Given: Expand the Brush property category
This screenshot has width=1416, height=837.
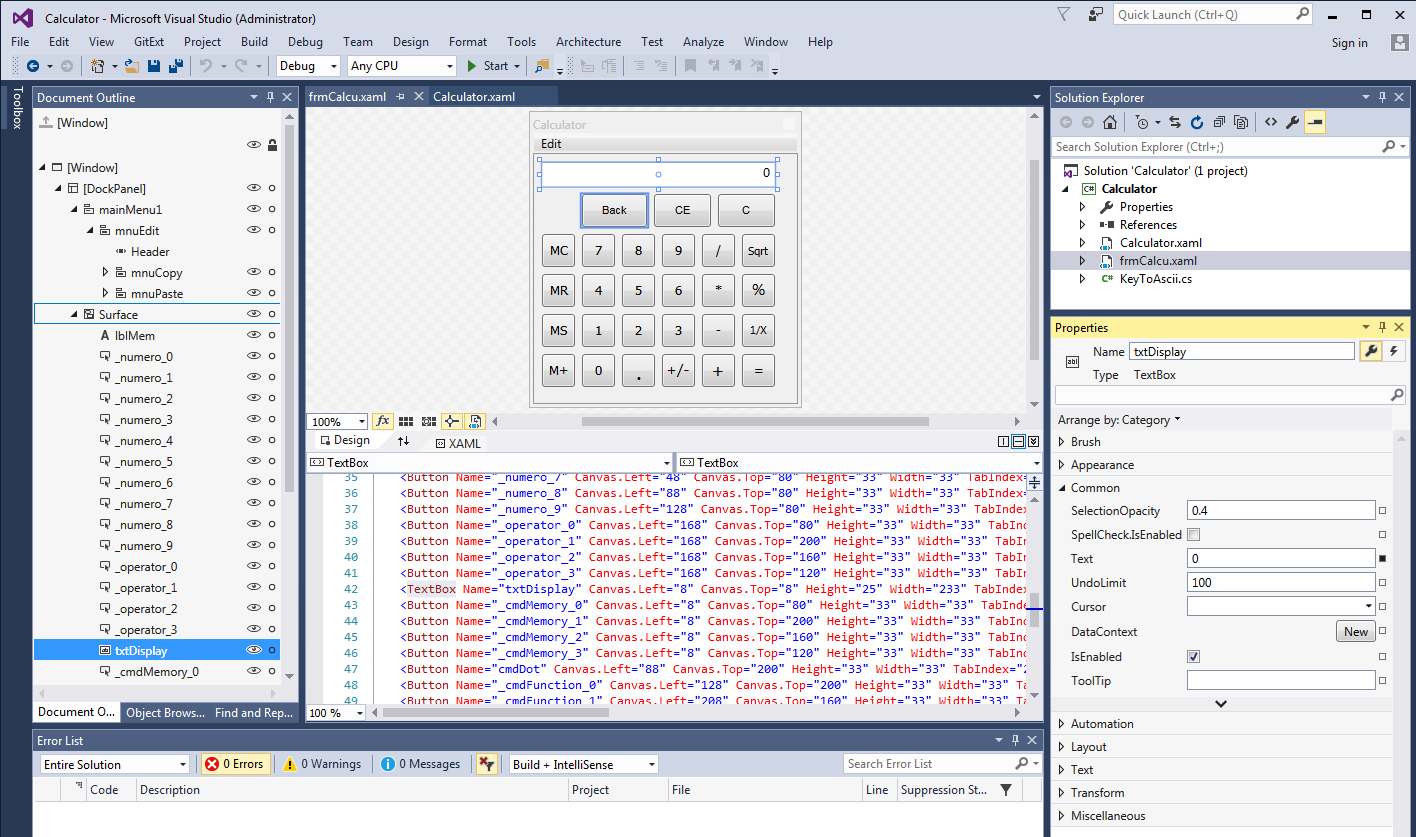Looking at the screenshot, I should click(1062, 442).
